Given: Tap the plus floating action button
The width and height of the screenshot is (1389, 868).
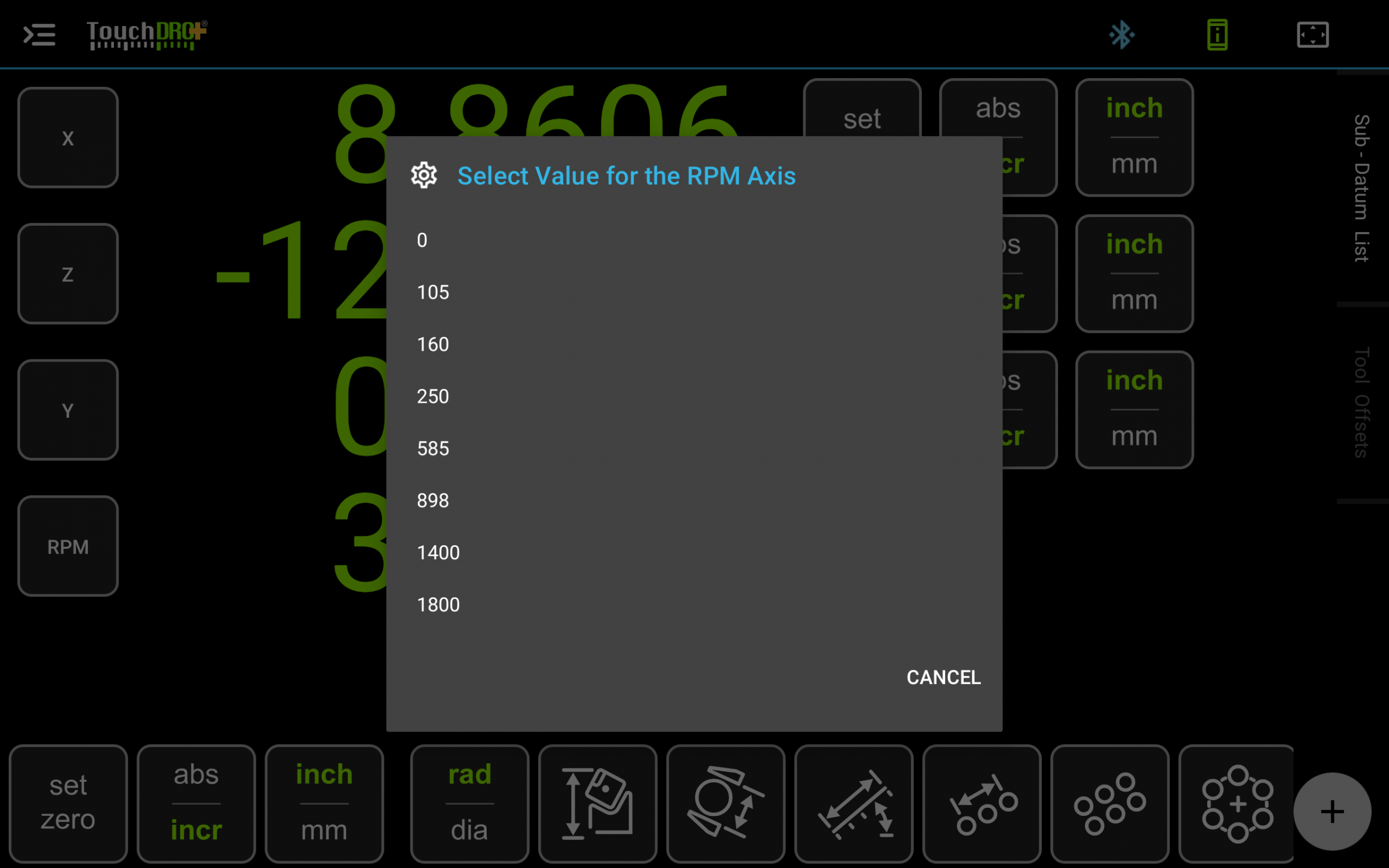Looking at the screenshot, I should click(x=1332, y=811).
